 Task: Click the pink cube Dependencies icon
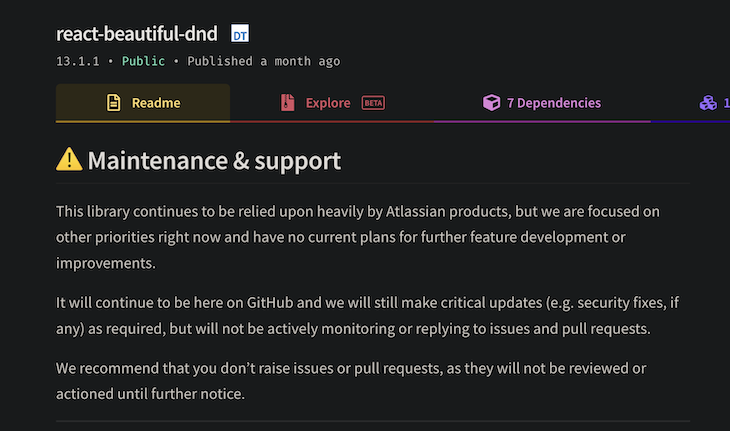491,103
